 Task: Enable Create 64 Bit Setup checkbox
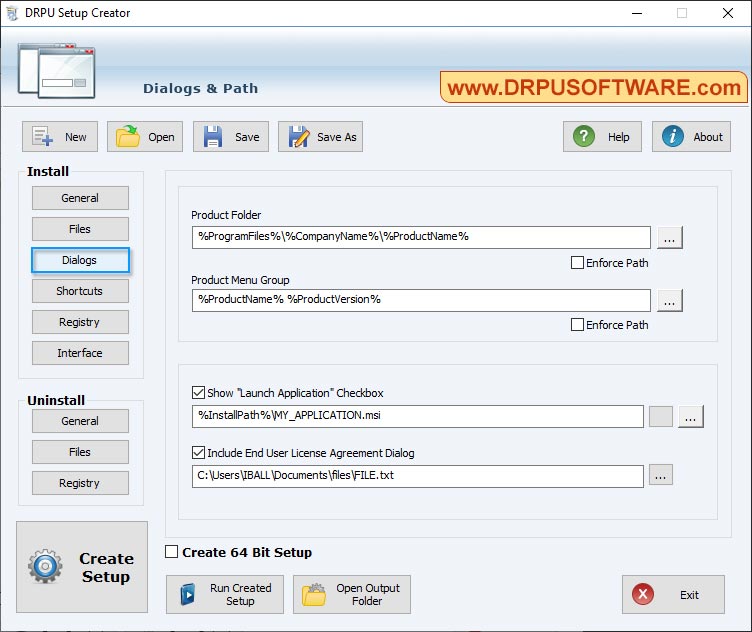point(171,552)
